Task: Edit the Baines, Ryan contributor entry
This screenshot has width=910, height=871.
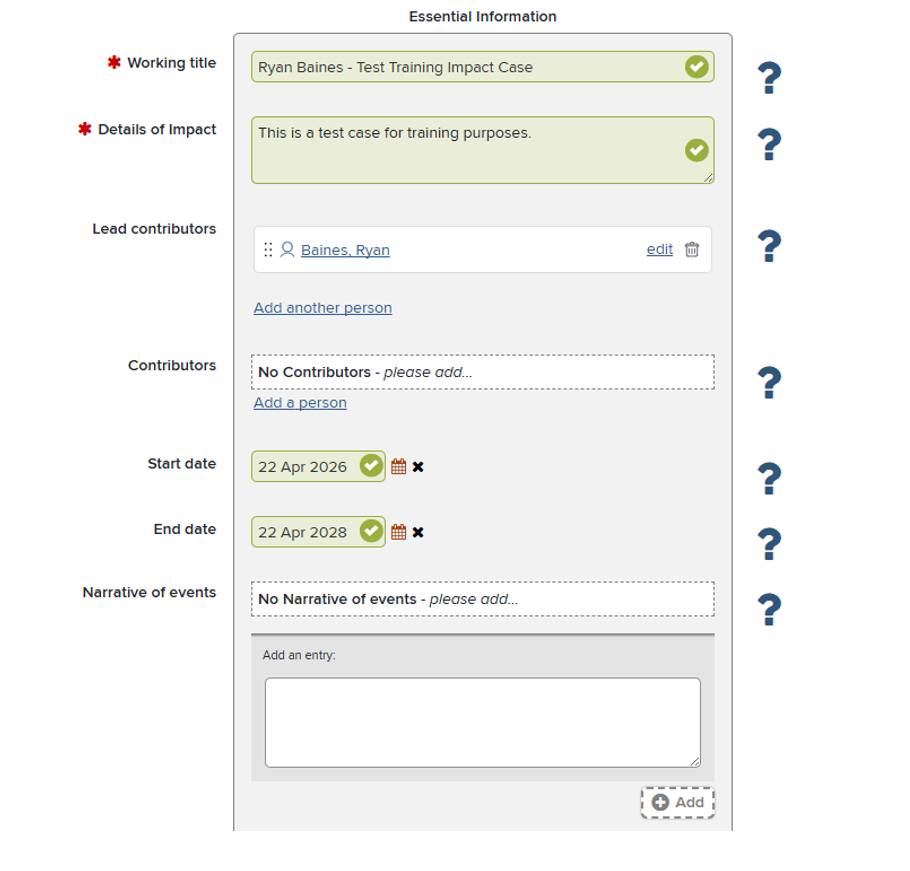Action: pyautogui.click(x=660, y=250)
